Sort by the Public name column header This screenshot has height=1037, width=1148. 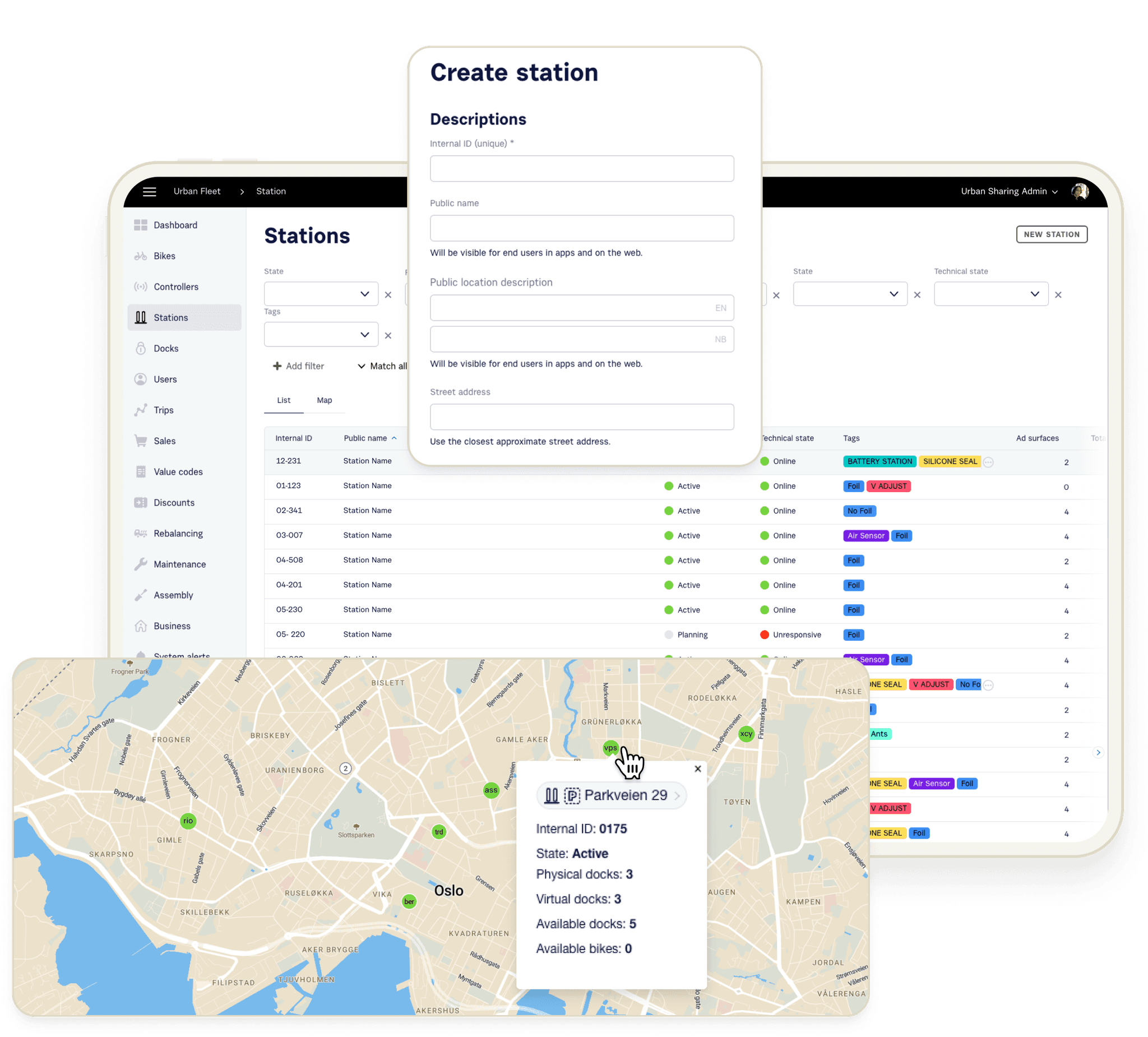coord(369,438)
